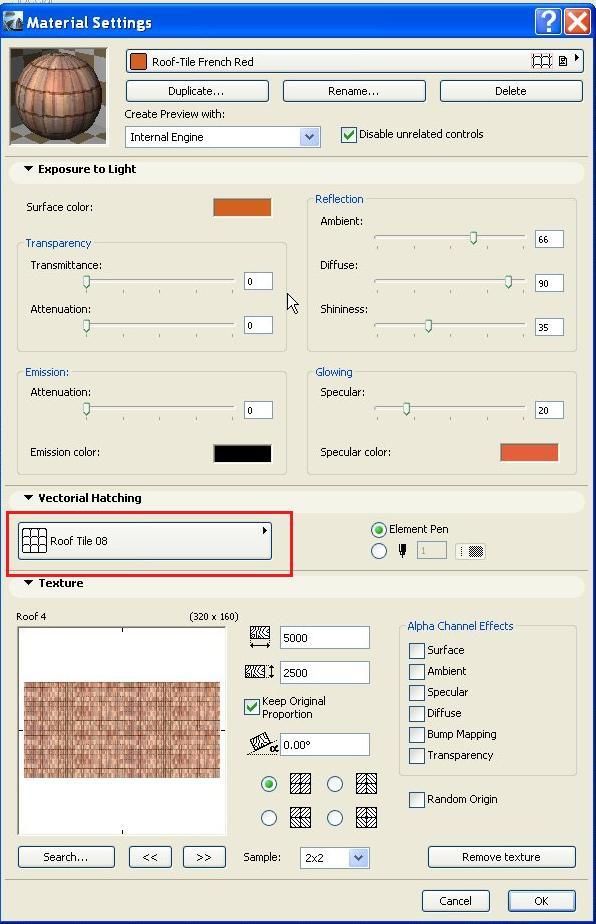Click the Roof Tile 08 hatch pattern icon
The height and width of the screenshot is (924, 596).
pos(34,540)
